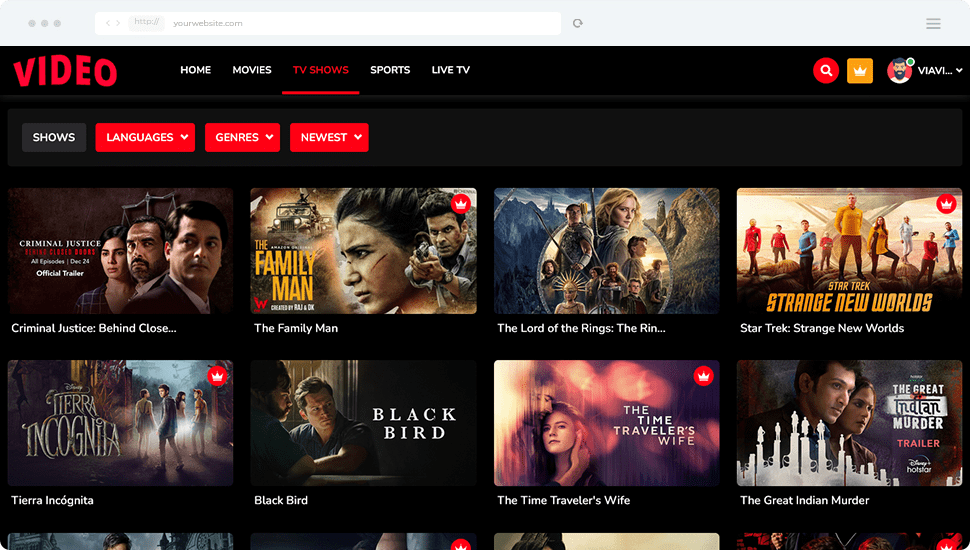Go to the HOME menu item
Image resolution: width=970 pixels, height=550 pixels.
pos(195,70)
